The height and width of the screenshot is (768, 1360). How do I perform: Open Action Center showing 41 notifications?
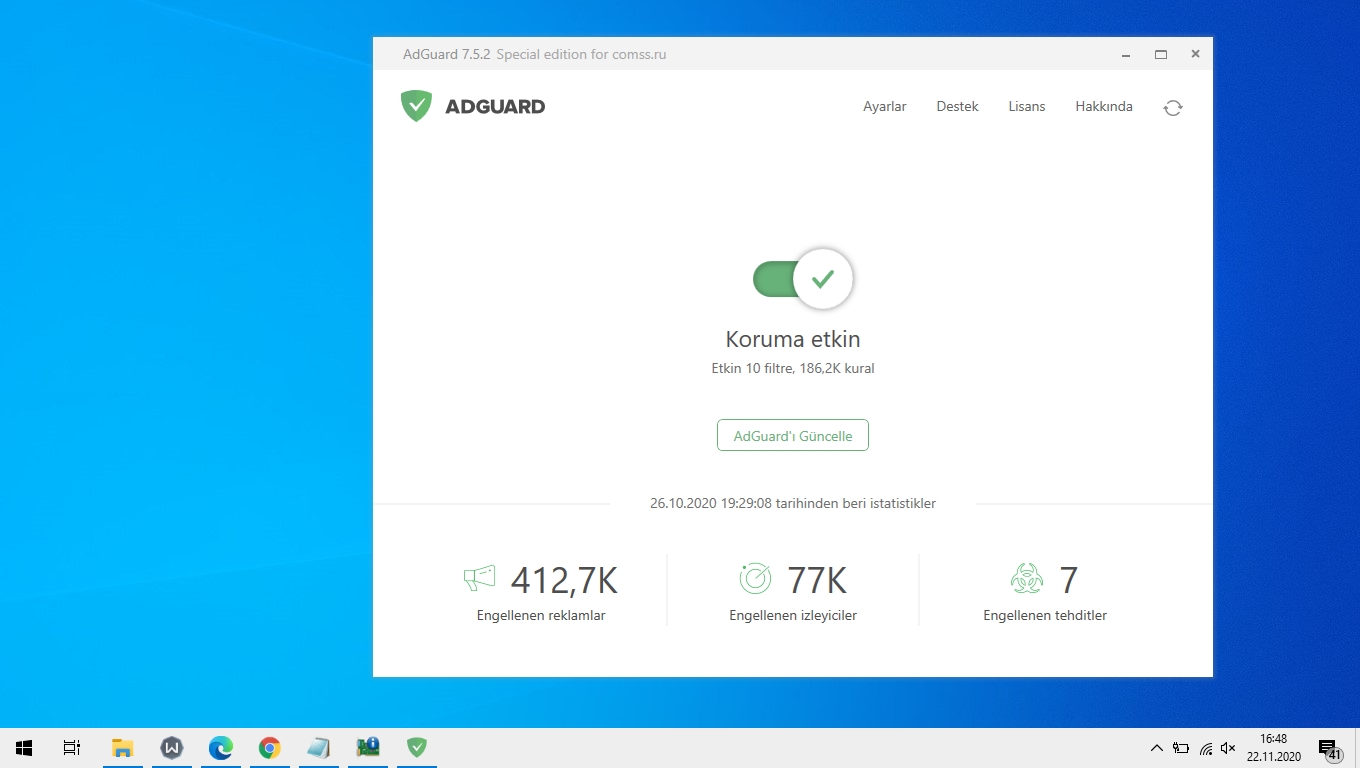tap(1330, 747)
